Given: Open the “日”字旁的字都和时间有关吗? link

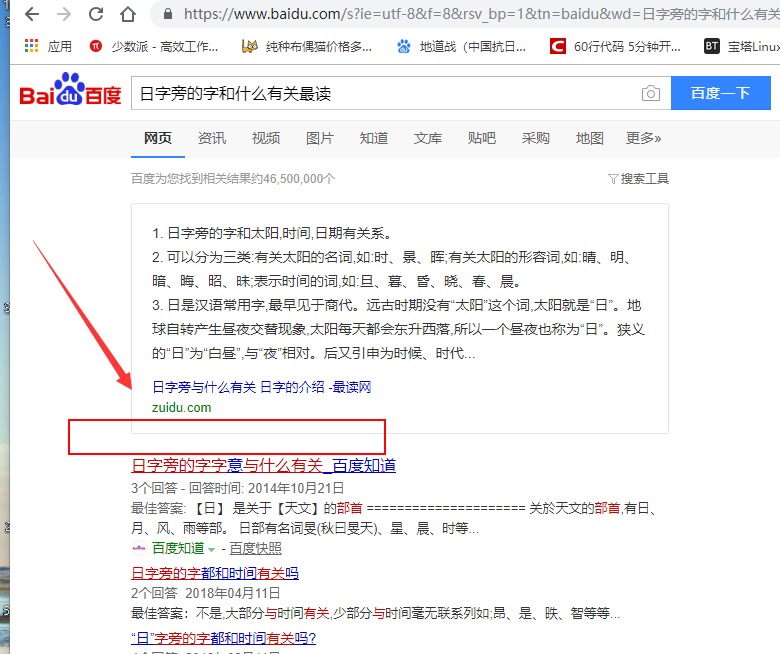Looking at the screenshot, I should [x=223, y=638].
